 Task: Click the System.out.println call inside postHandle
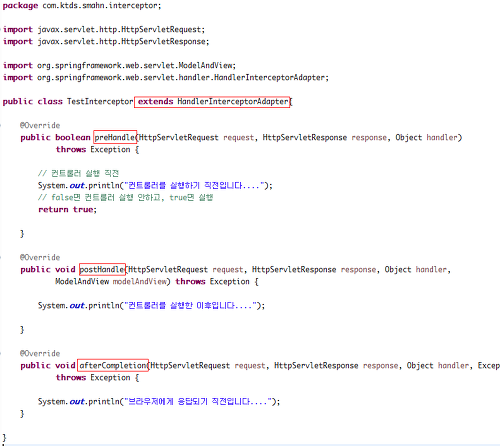[x=151, y=305]
